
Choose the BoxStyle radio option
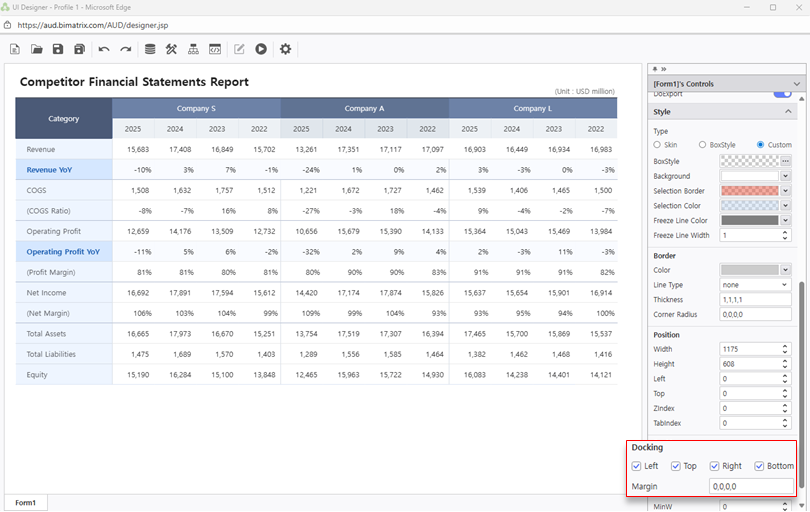[x=703, y=145]
